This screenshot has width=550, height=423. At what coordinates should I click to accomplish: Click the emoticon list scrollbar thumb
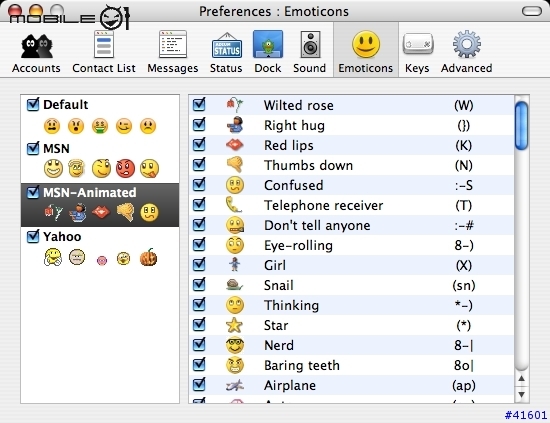521,125
